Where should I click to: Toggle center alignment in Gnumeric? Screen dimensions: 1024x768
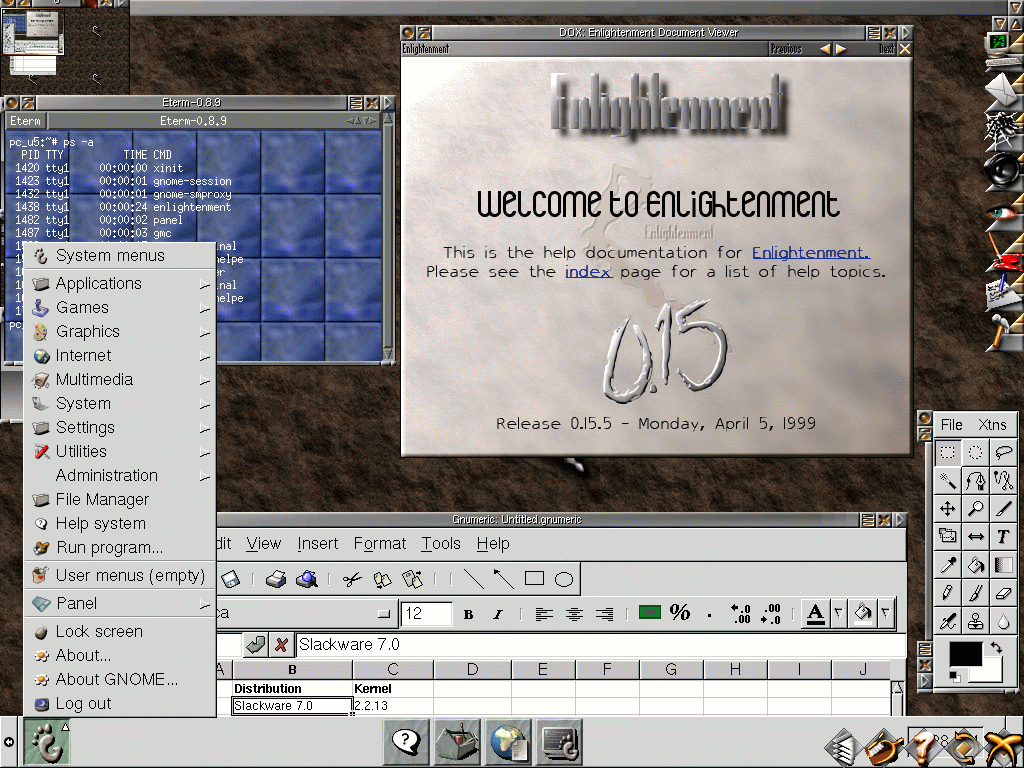[x=574, y=614]
